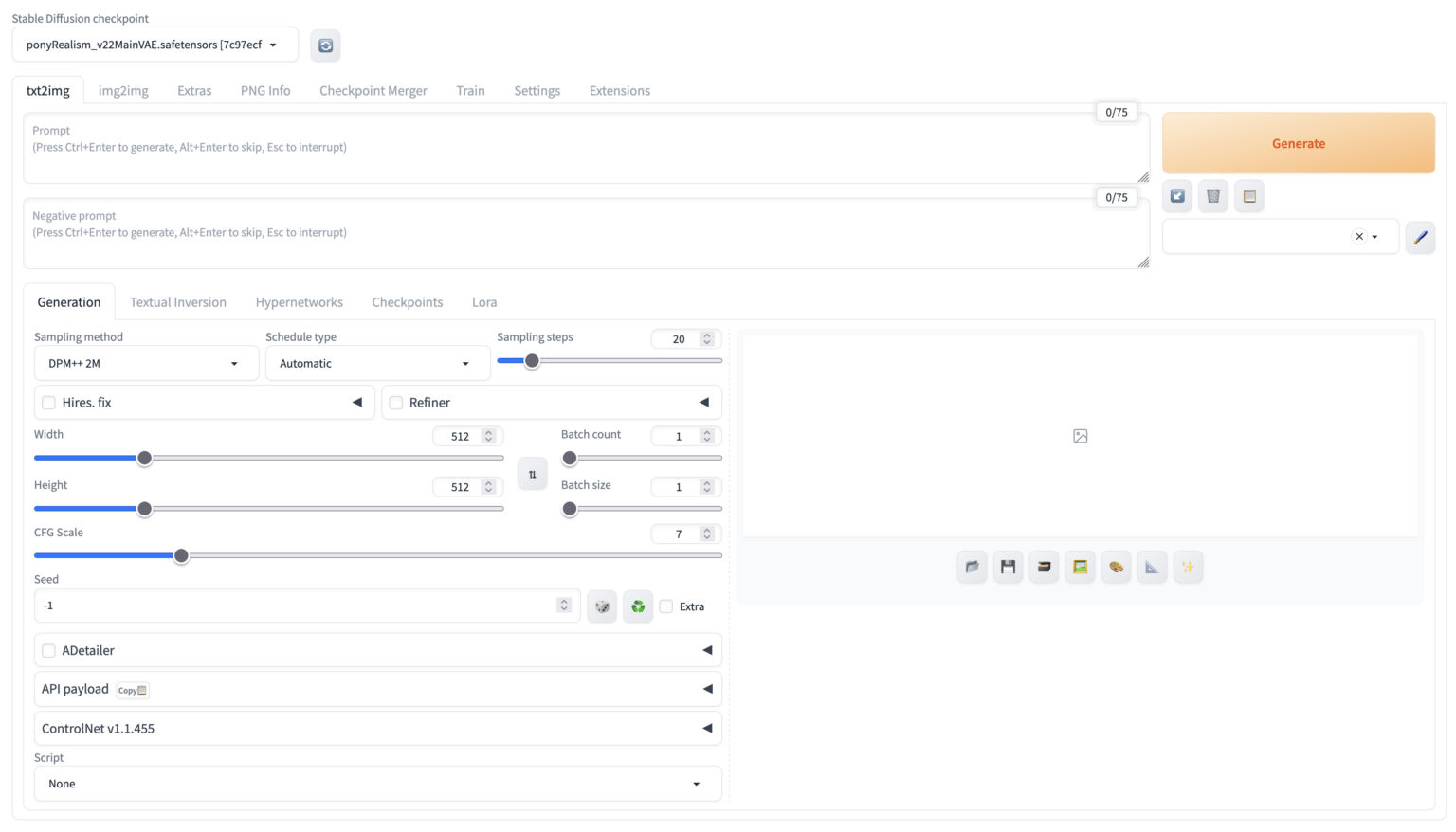Enable the Hires. fix checkbox
The image size is (1456, 832).
[49, 403]
